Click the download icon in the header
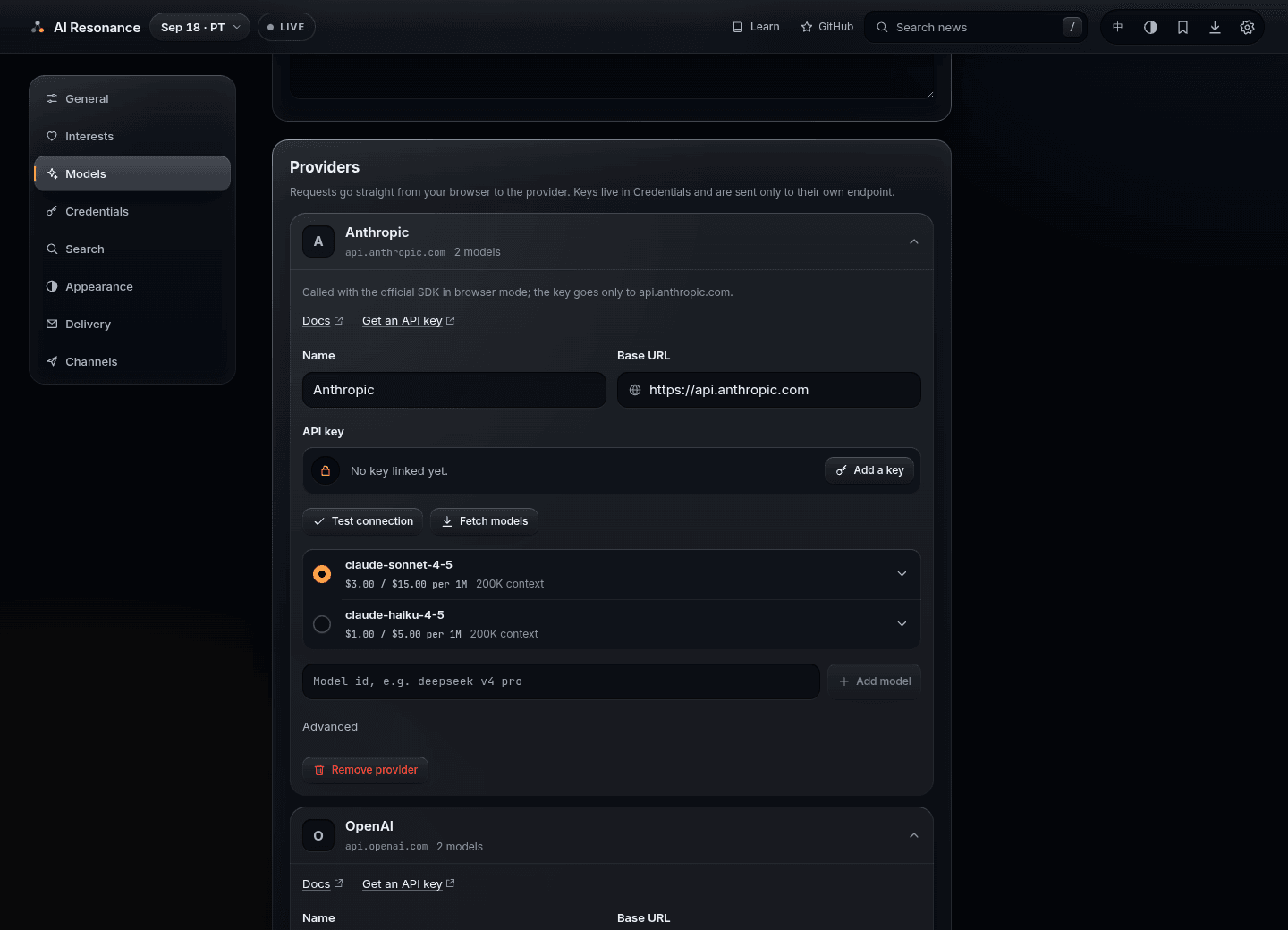 point(1215,27)
